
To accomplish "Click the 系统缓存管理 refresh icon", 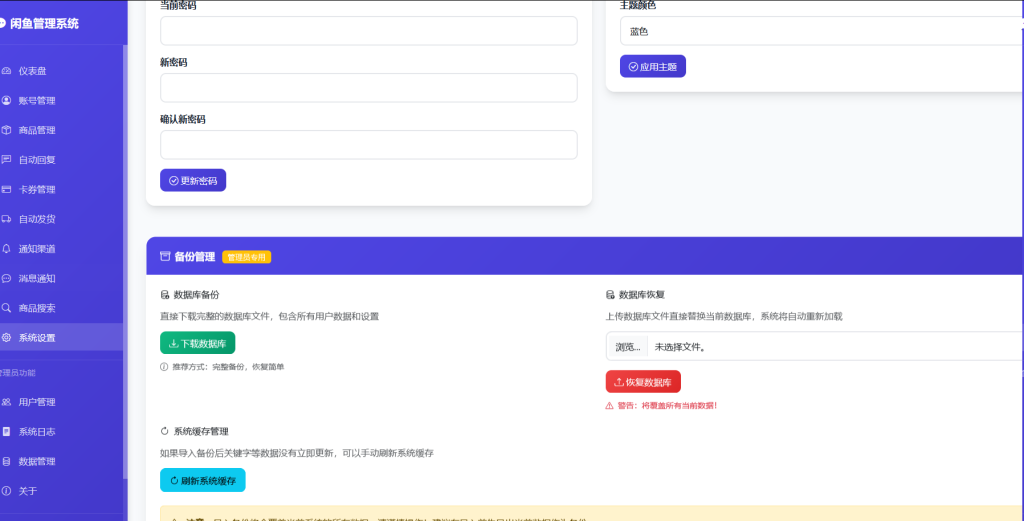I will [x=165, y=431].
